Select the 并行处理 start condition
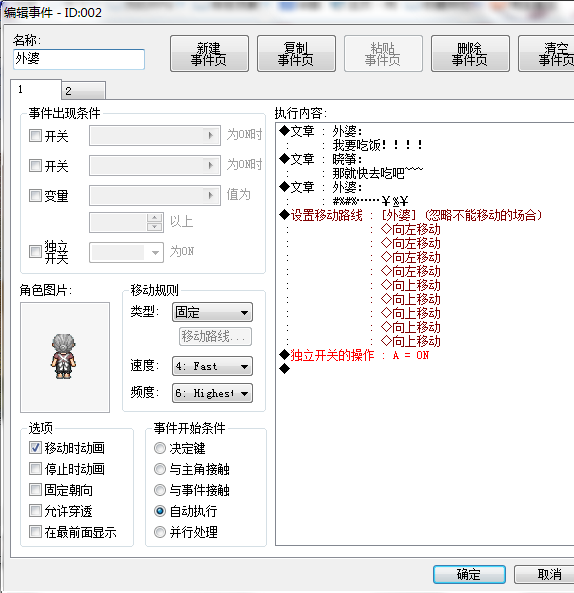The image size is (574, 593). pyautogui.click(x=160, y=532)
